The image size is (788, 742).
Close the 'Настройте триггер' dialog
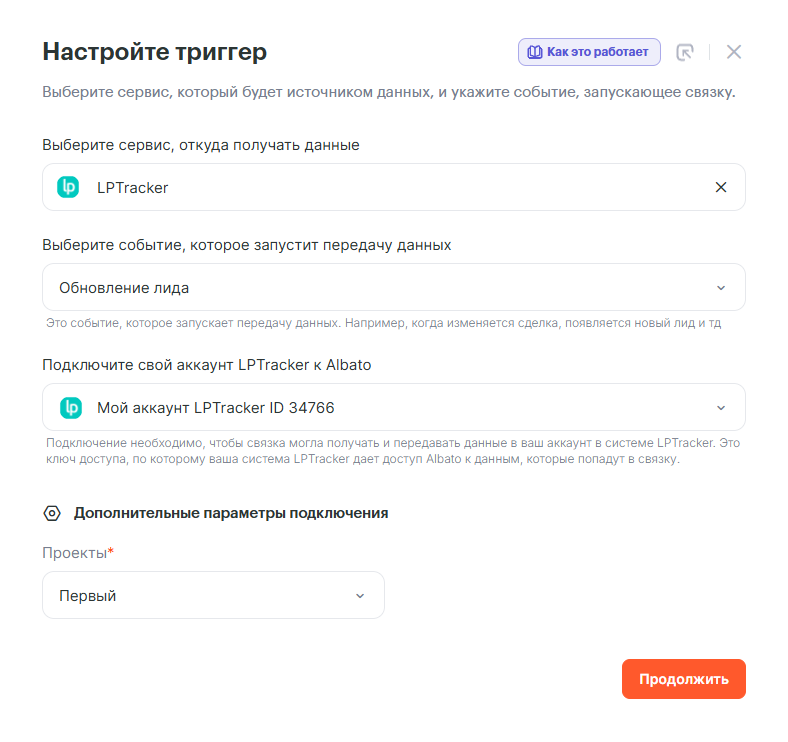coord(734,52)
